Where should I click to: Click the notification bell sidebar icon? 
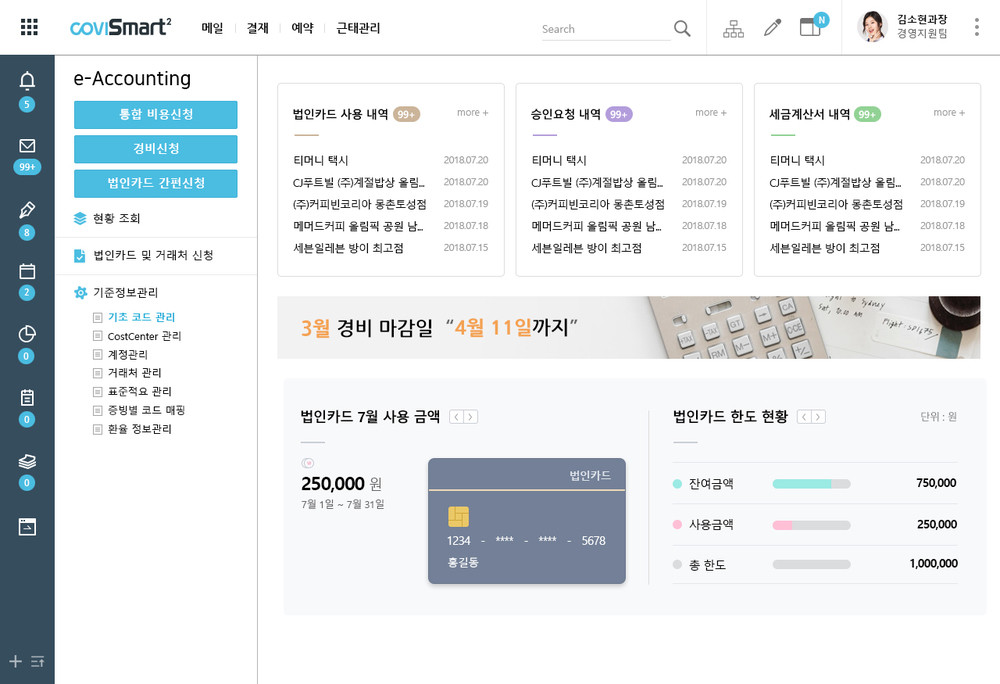pos(27,81)
